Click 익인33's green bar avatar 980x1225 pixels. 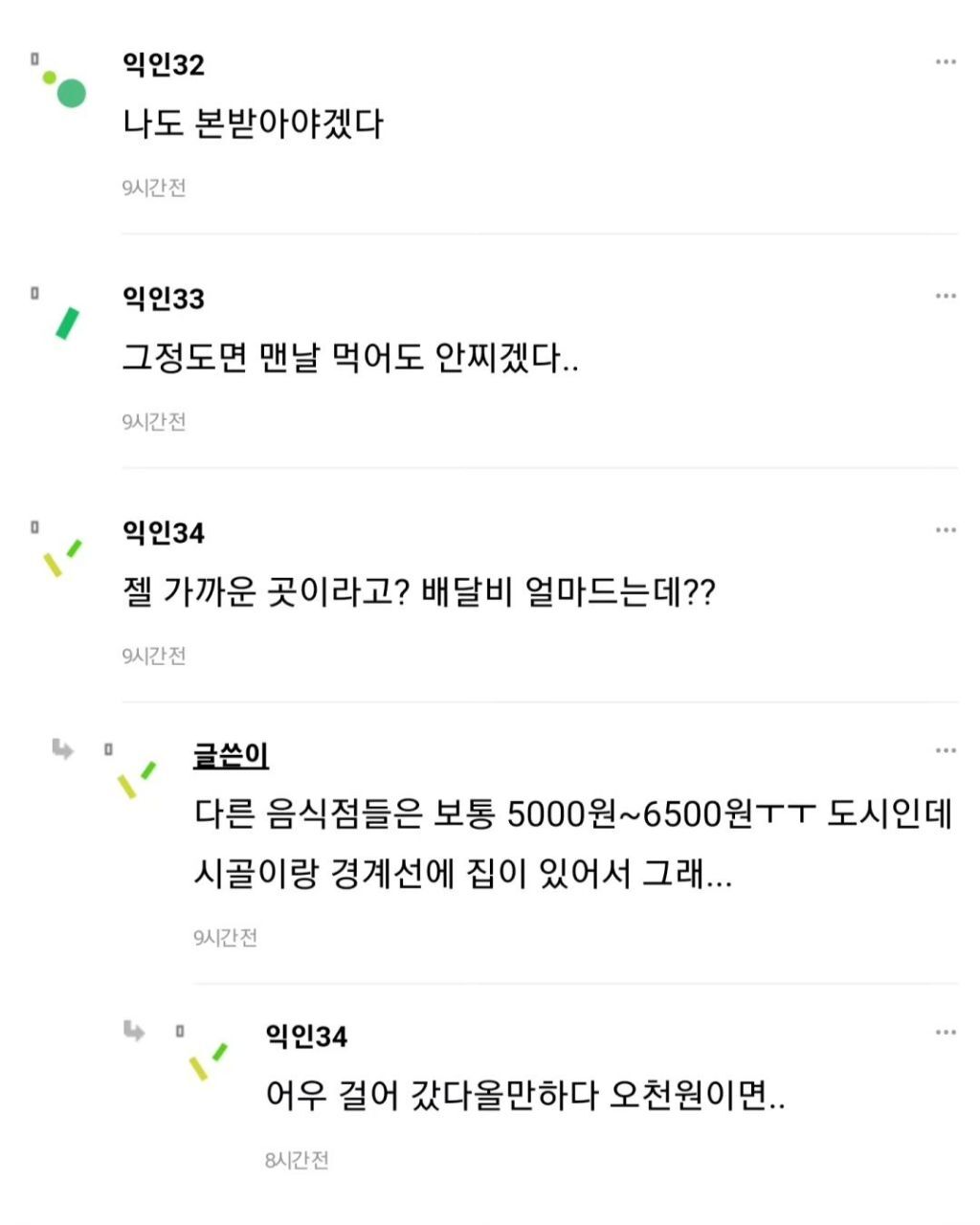click(67, 323)
